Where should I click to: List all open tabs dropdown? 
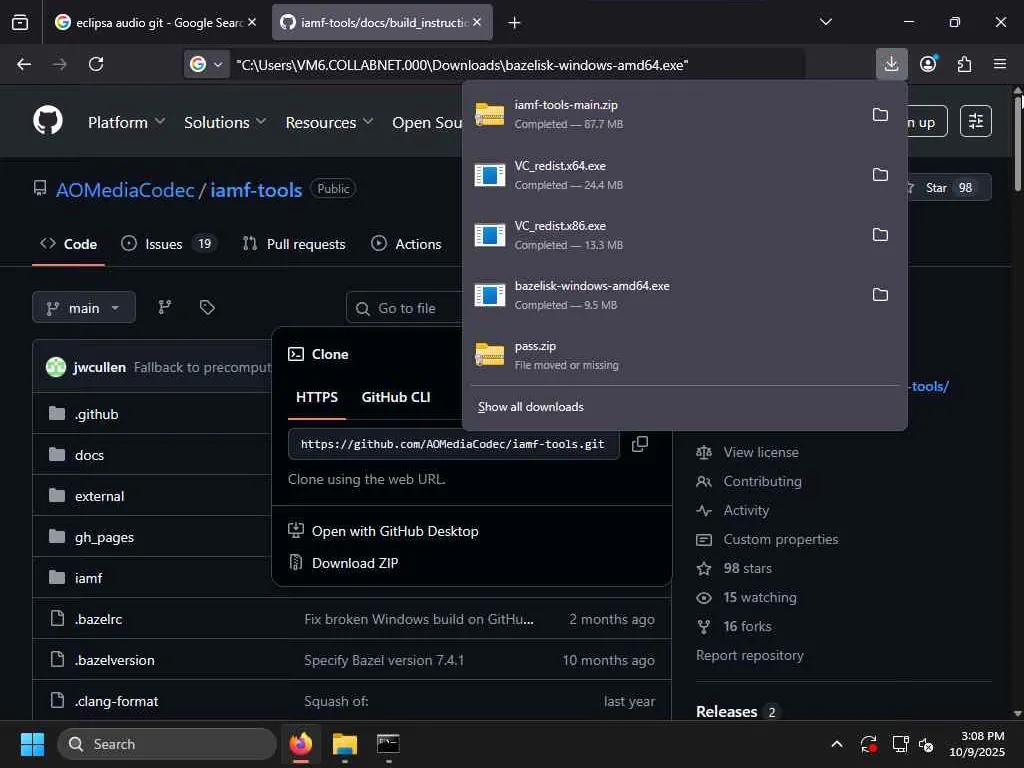826,22
